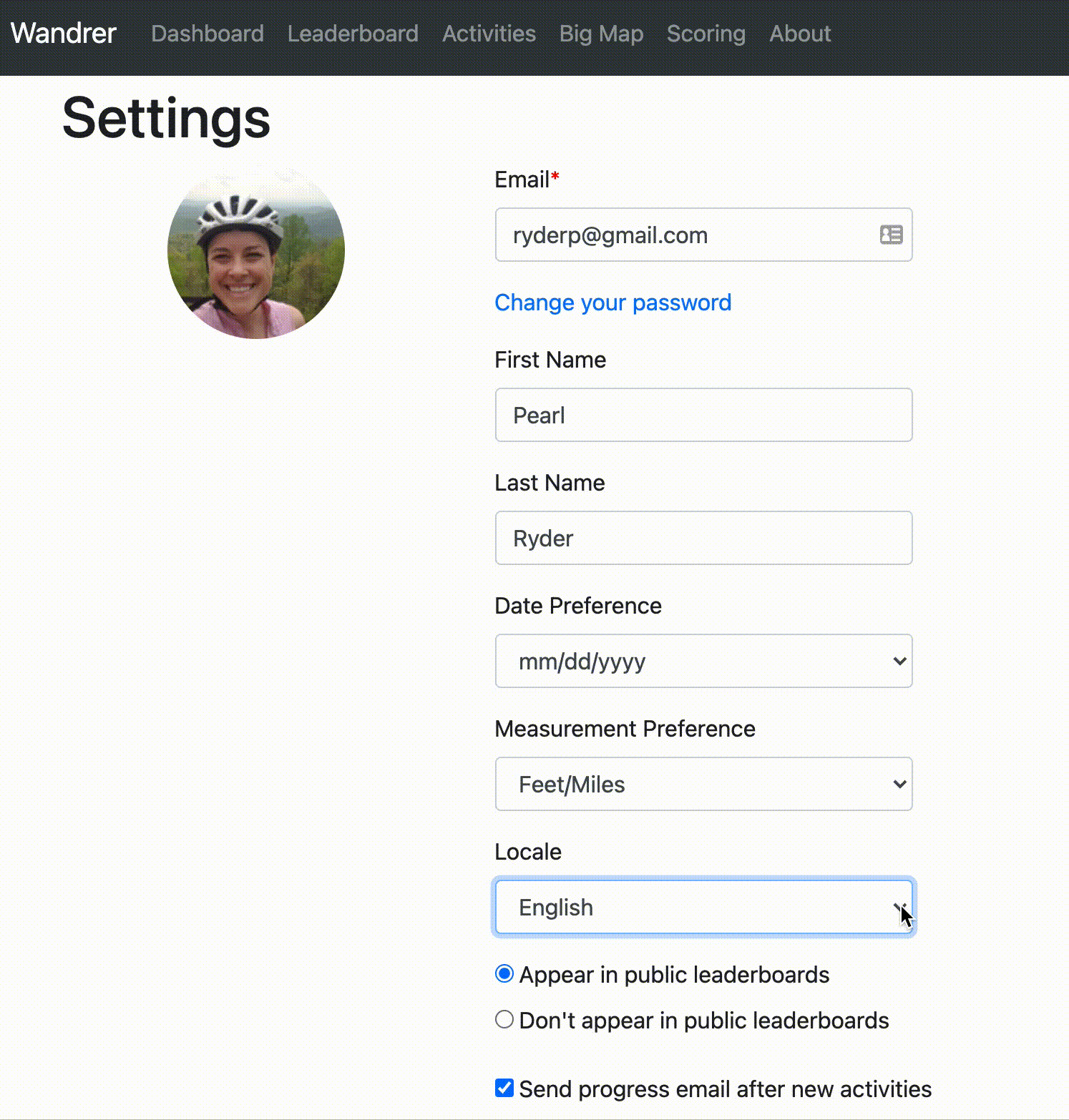Open the Measurement Preference dropdown
The width and height of the screenshot is (1069, 1120).
pos(703,784)
